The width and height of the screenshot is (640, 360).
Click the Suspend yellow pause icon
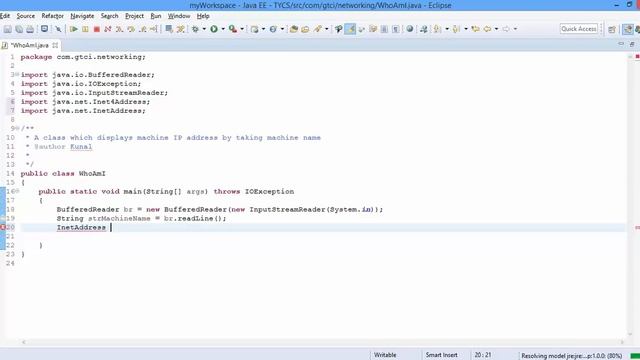pyautogui.click(x=85, y=29)
